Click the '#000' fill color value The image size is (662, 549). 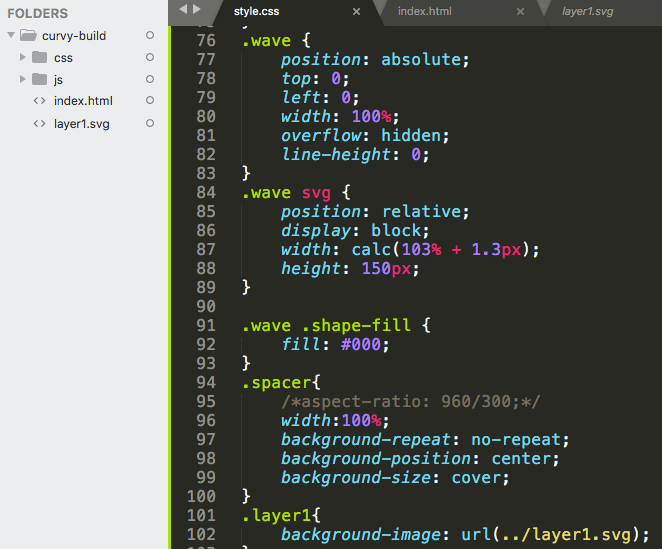coord(361,345)
